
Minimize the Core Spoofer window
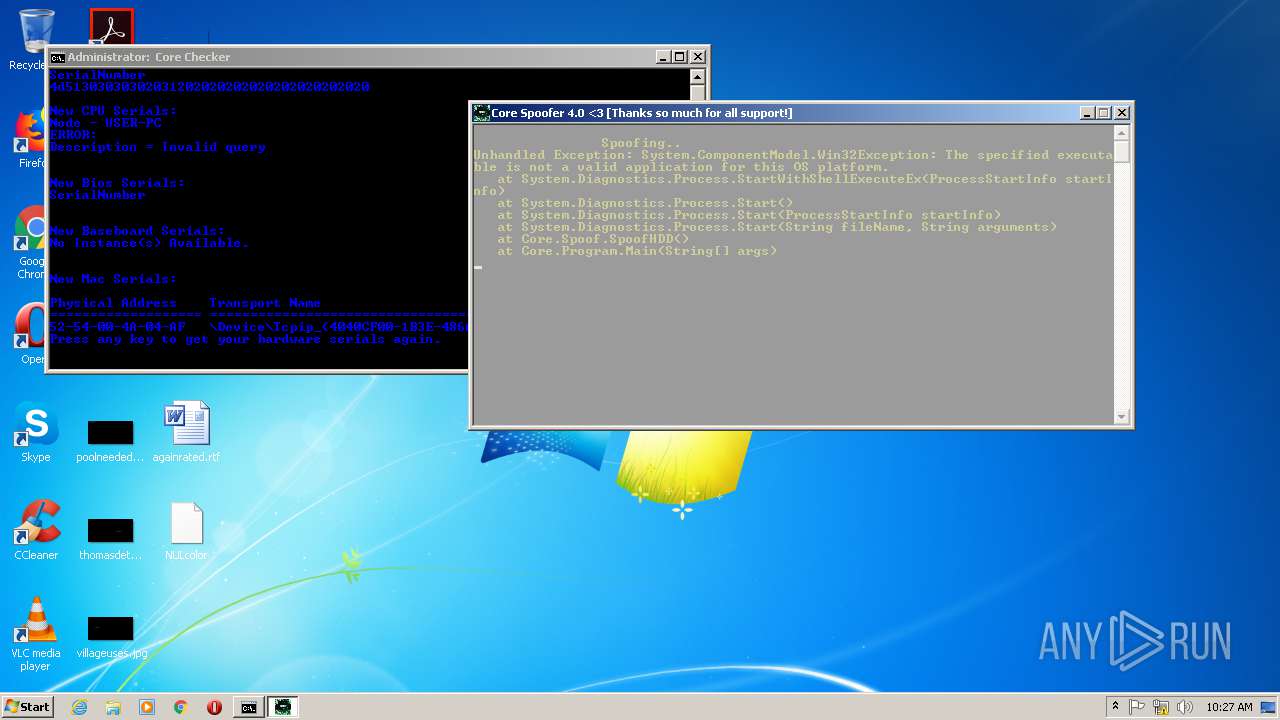click(x=1087, y=113)
